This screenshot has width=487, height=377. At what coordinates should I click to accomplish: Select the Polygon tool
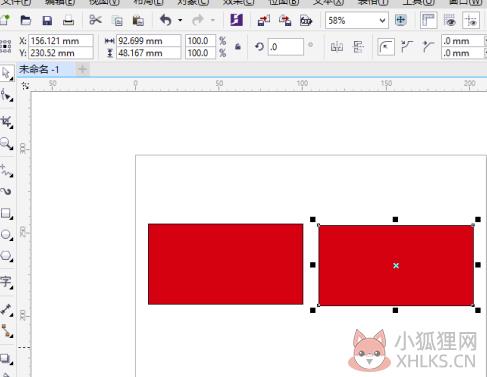[x=6, y=256]
